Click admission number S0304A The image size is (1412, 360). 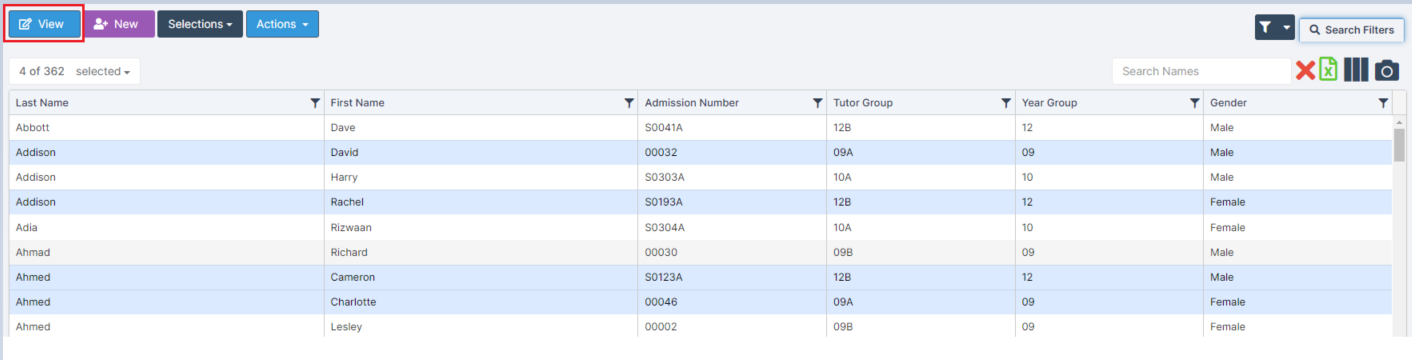point(664,227)
